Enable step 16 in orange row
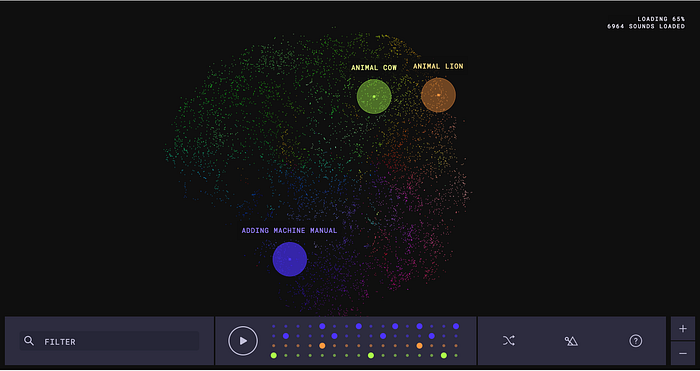Viewport: 700px width, 371px height. (x=456, y=346)
